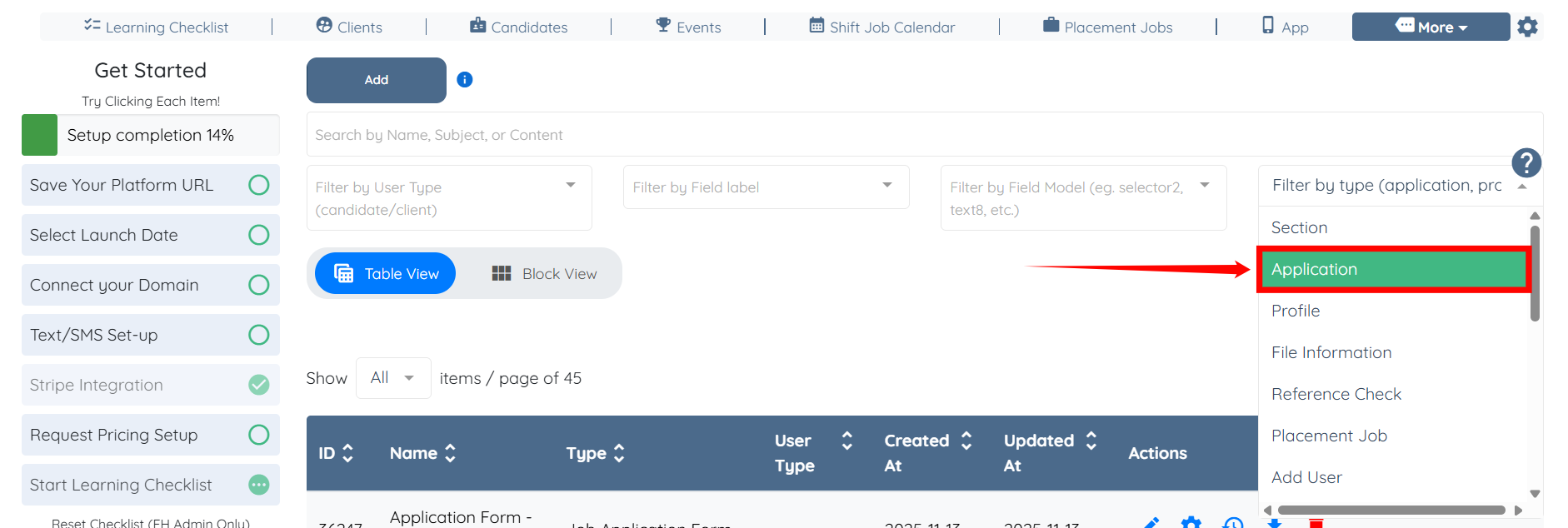Select Application in the type list
The width and height of the screenshot is (1568, 528).
1393,269
